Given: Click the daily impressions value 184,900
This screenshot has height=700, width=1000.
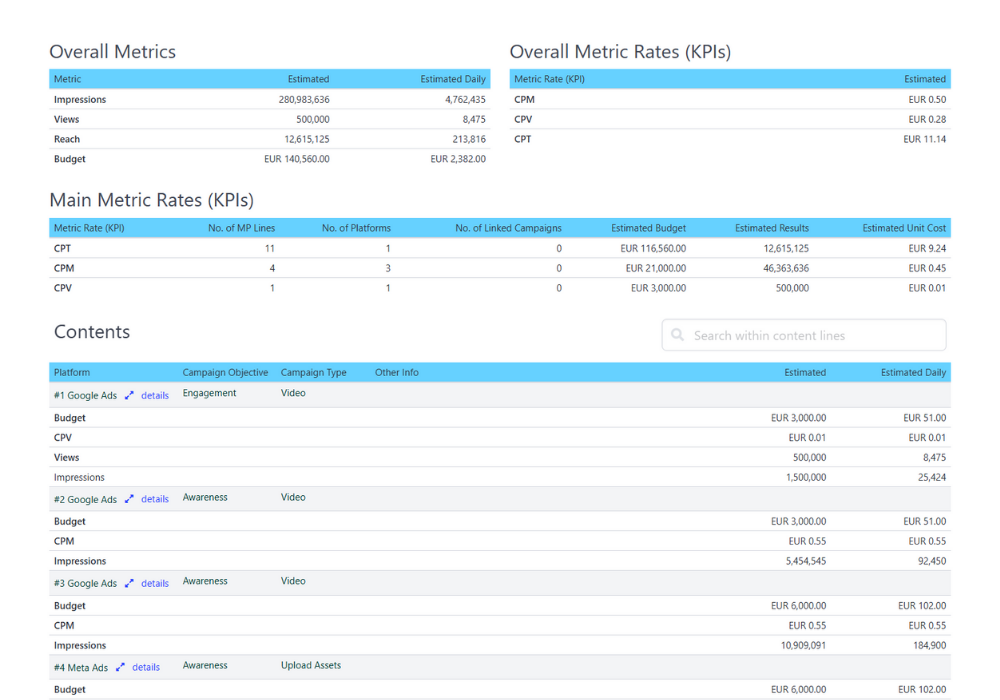Looking at the screenshot, I should coord(930,645).
